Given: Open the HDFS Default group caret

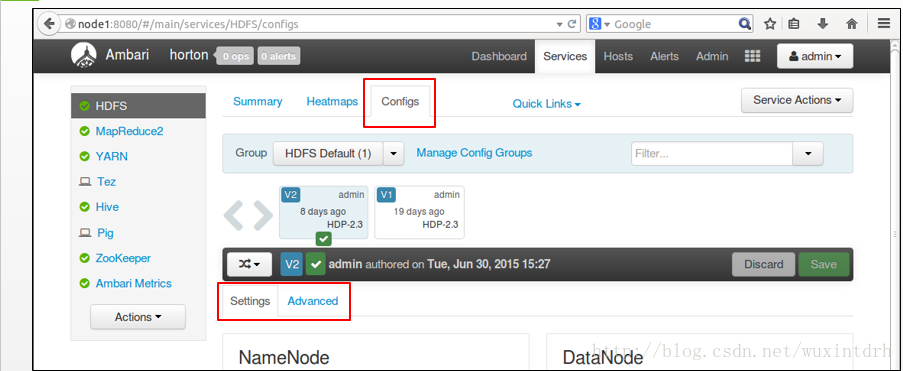Looking at the screenshot, I should pyautogui.click(x=393, y=153).
